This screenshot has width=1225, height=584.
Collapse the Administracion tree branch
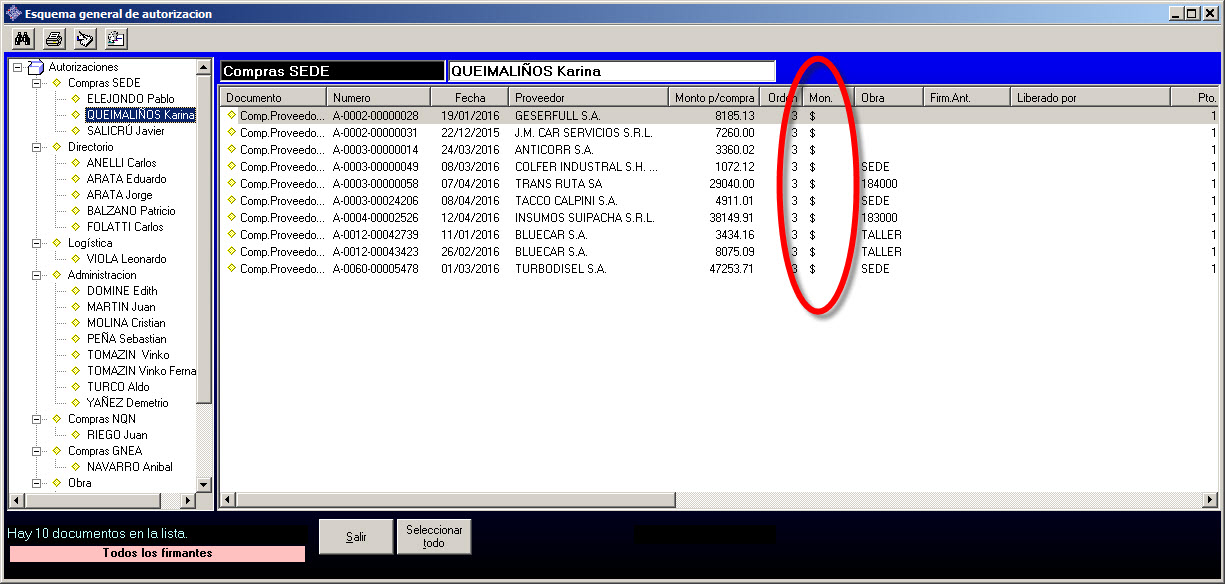click(x=37, y=275)
